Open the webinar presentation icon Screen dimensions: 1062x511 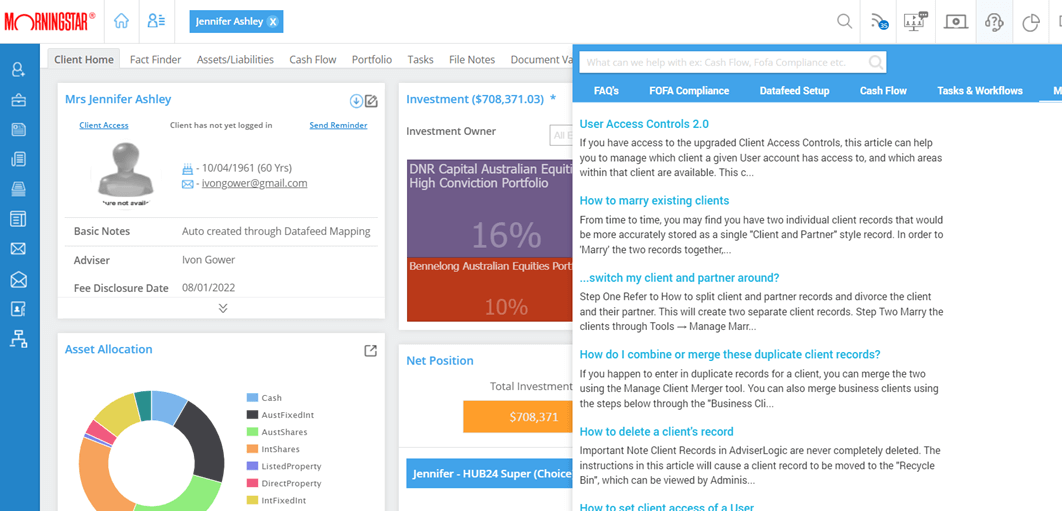916,22
